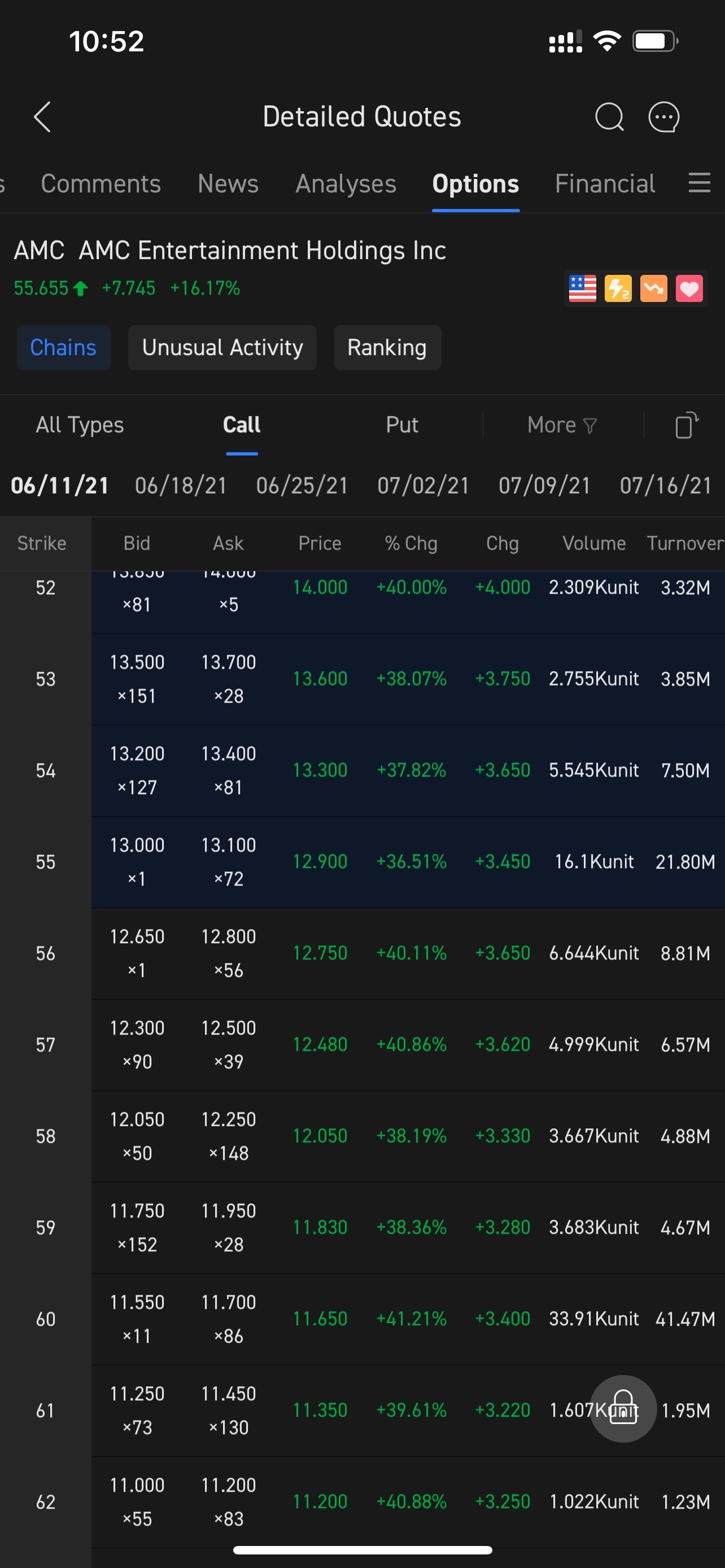The height and width of the screenshot is (1568, 725).
Task: Open the strike 60 call row
Action: [x=362, y=1319]
